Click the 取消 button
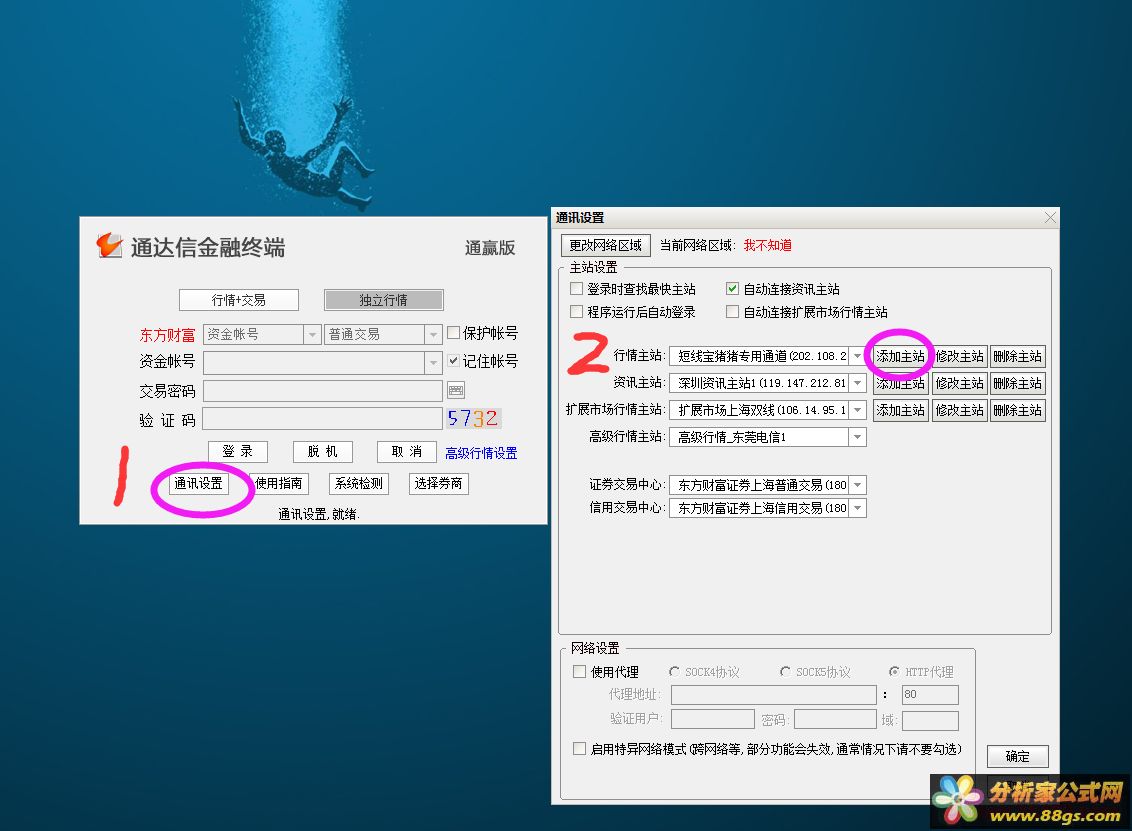1132x831 pixels. click(406, 451)
